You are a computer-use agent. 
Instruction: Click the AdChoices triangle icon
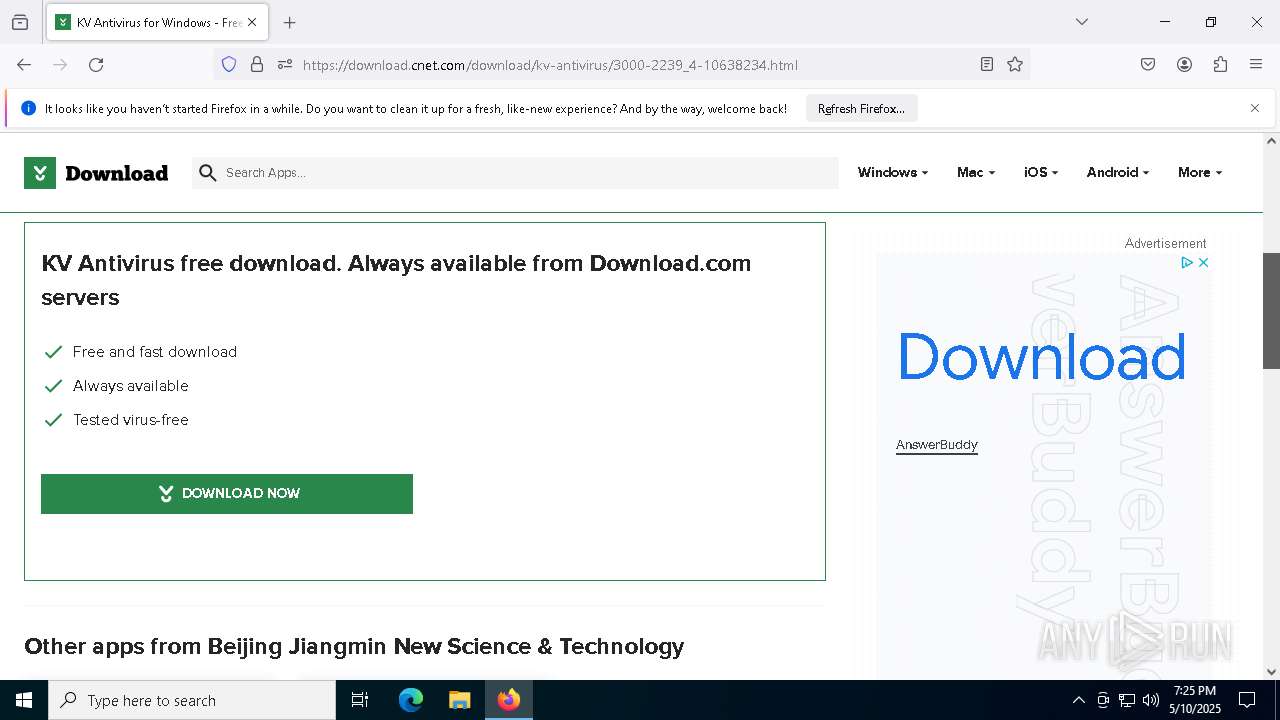[1187, 262]
